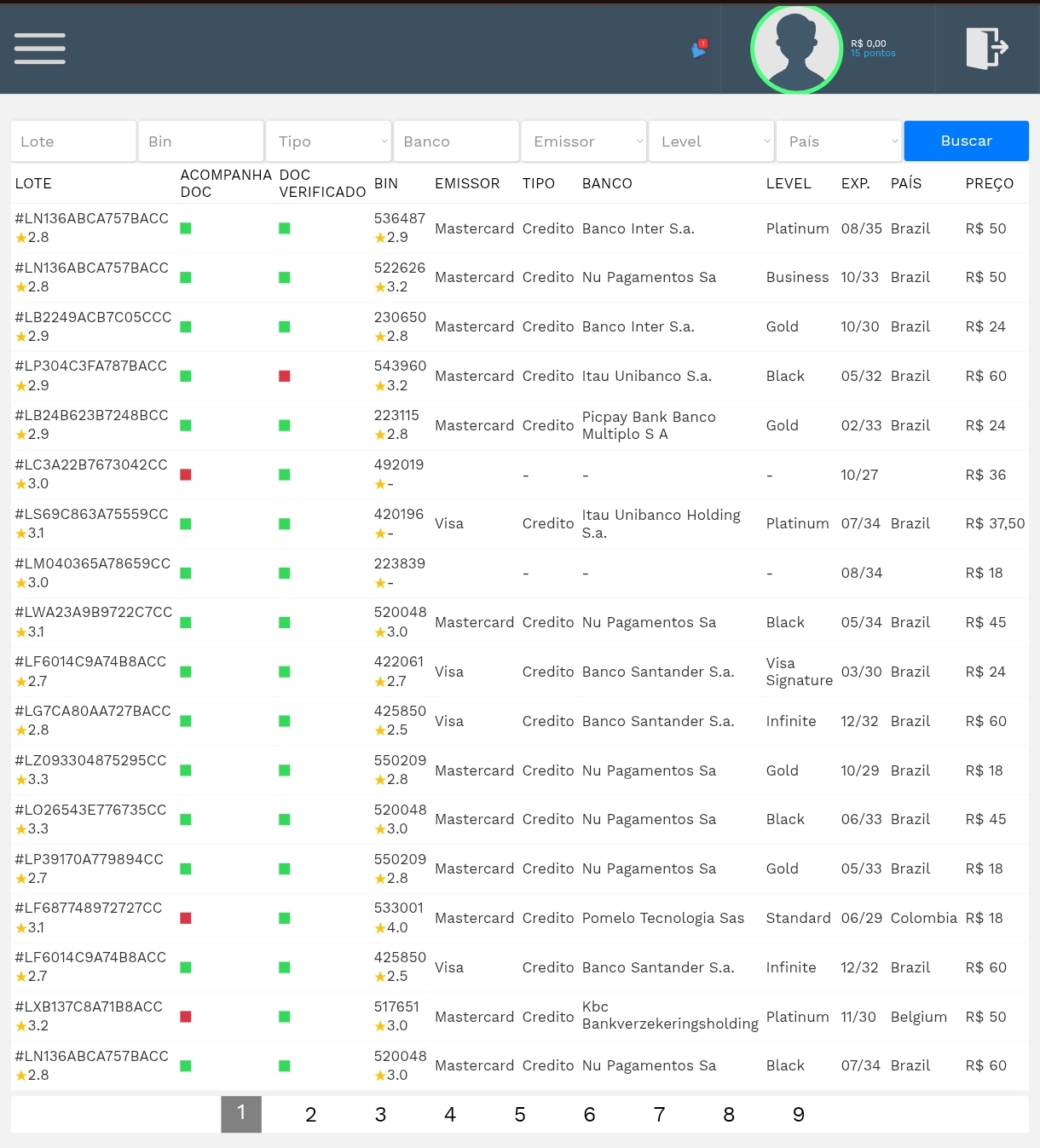Open the notifications icon with red badge
The height and width of the screenshot is (1148, 1040).
pyautogui.click(x=699, y=49)
